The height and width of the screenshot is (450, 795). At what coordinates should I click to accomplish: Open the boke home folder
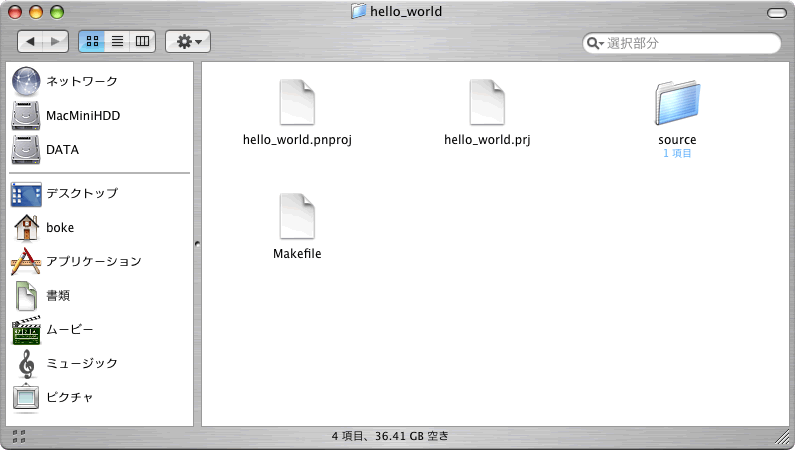coord(44,228)
